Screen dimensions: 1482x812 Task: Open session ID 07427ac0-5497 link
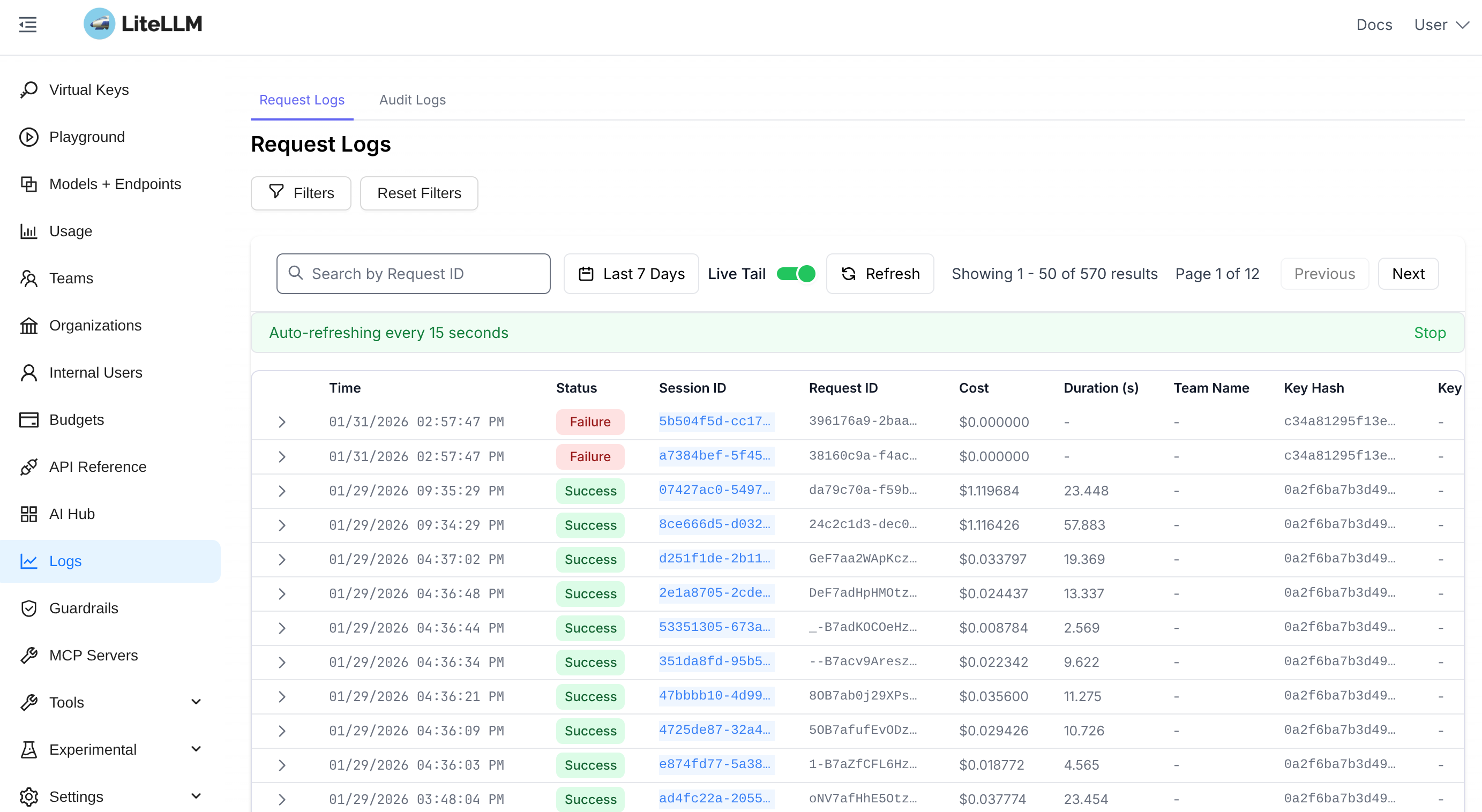[x=716, y=490]
